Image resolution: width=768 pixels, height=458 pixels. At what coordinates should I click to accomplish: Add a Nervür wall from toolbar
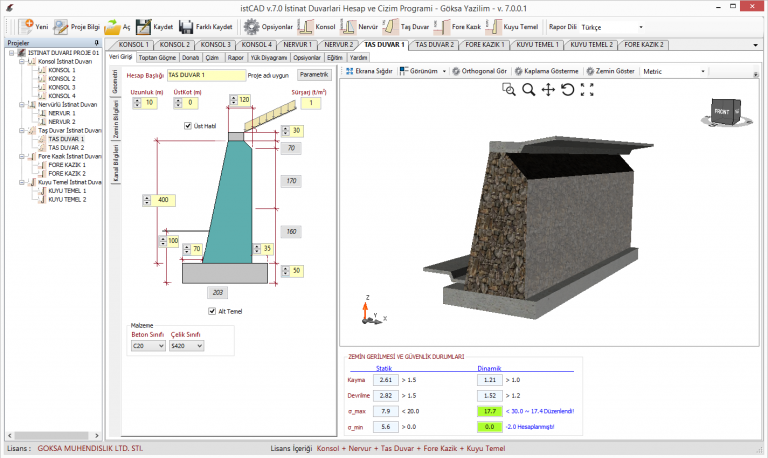point(359,27)
